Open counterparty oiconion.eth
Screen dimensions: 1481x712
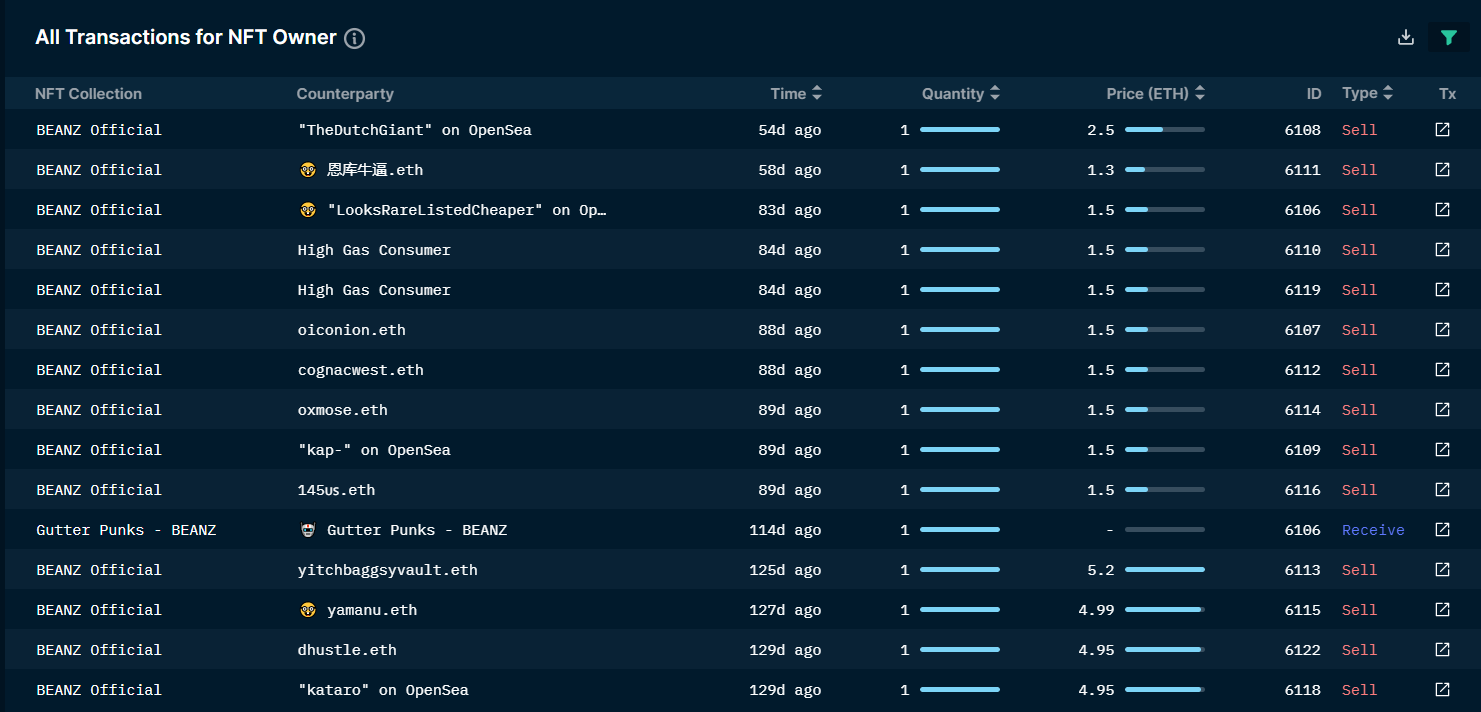point(351,330)
